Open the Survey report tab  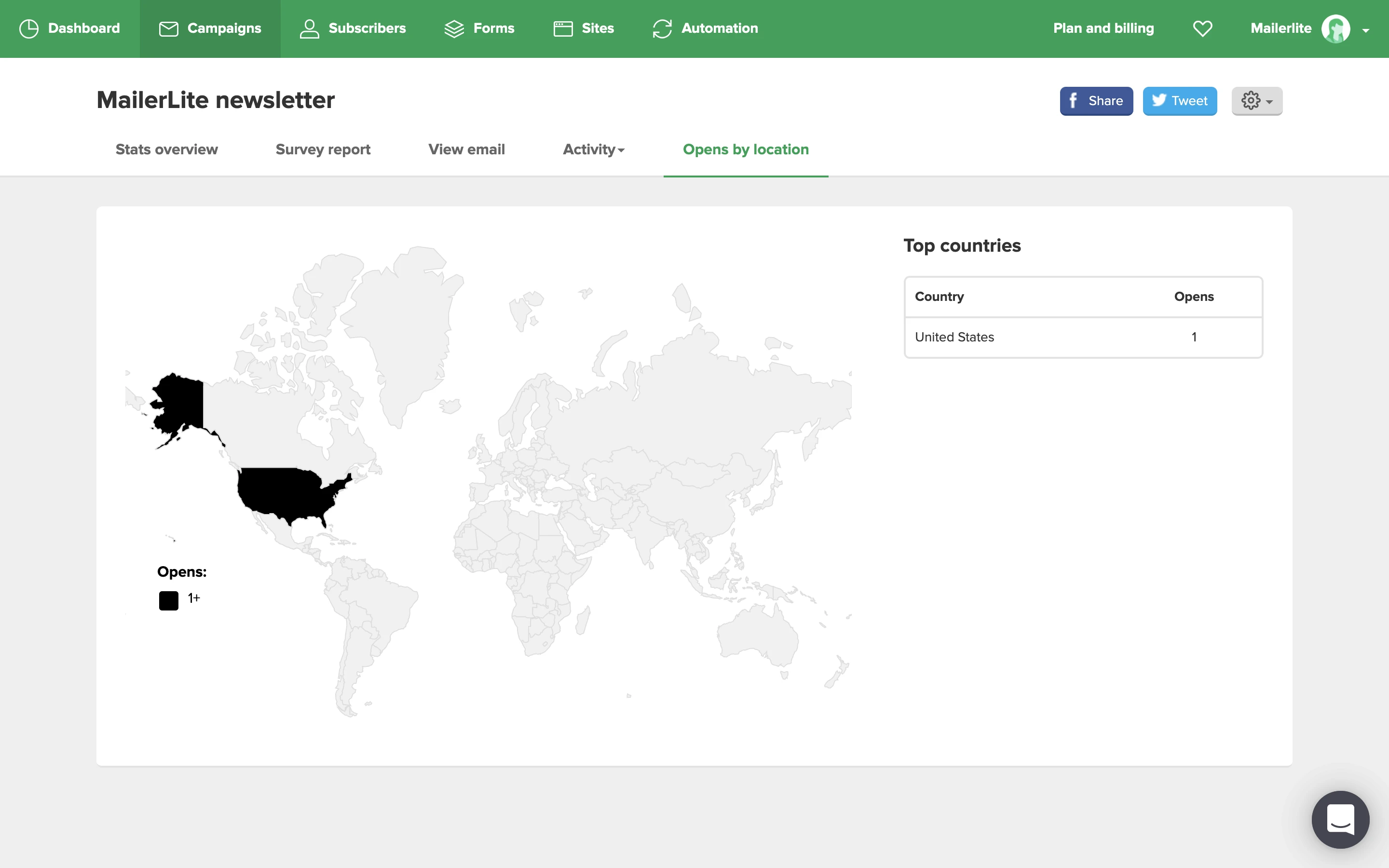323,150
